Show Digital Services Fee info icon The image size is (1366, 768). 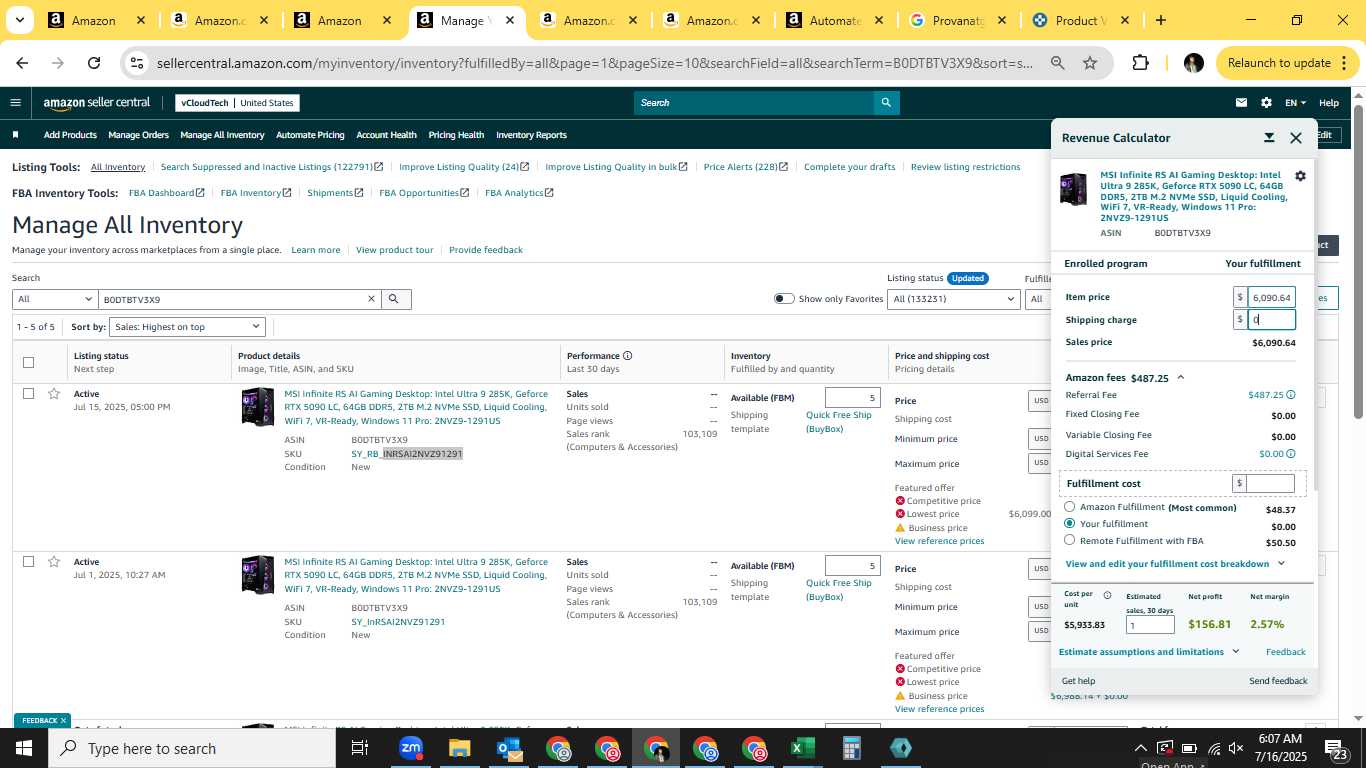click(1291, 454)
